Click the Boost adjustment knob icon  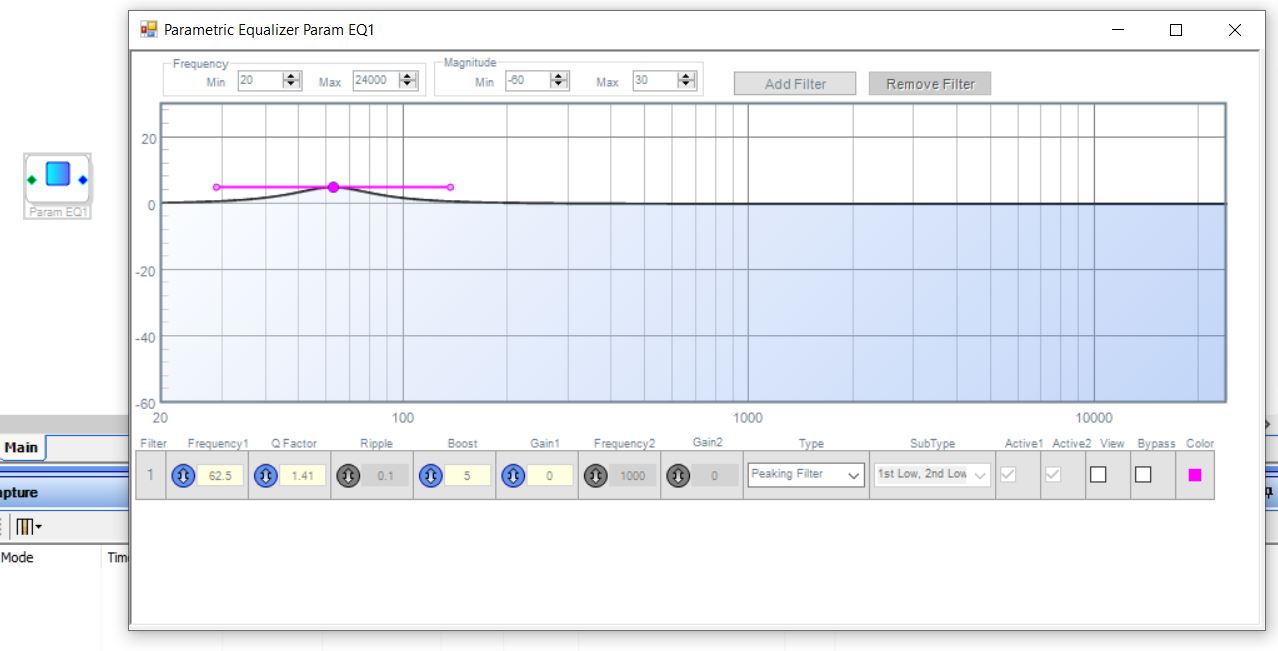(431, 476)
